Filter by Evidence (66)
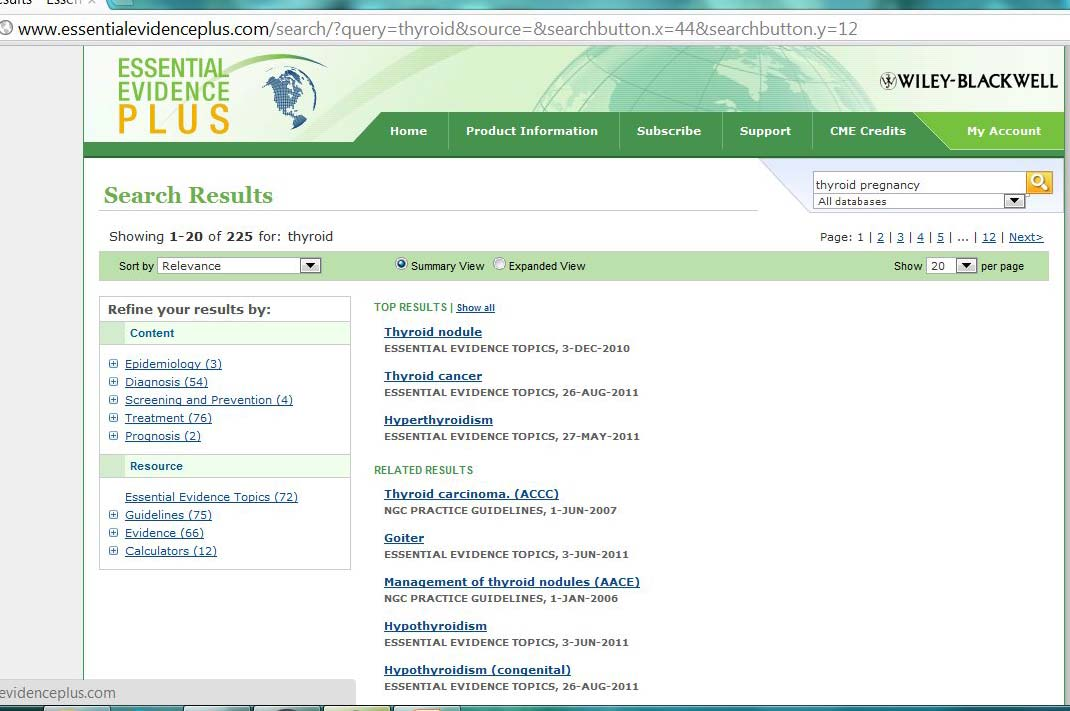 point(164,532)
